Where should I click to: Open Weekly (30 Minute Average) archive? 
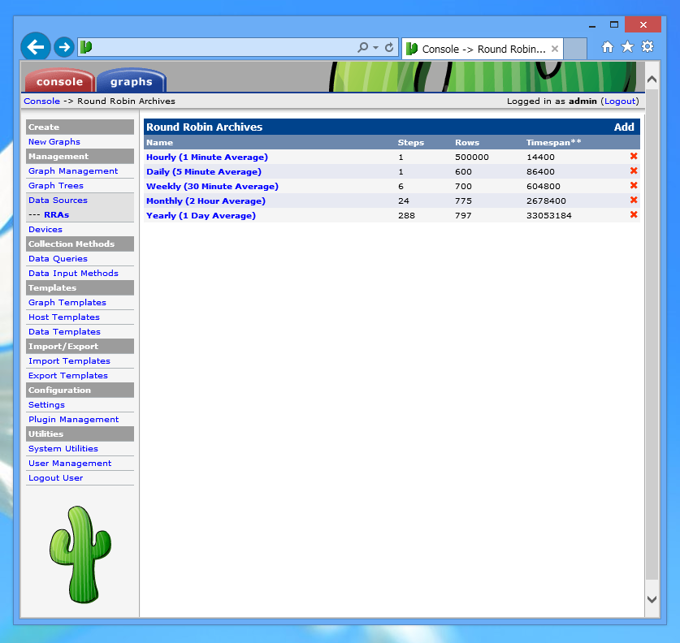212,186
